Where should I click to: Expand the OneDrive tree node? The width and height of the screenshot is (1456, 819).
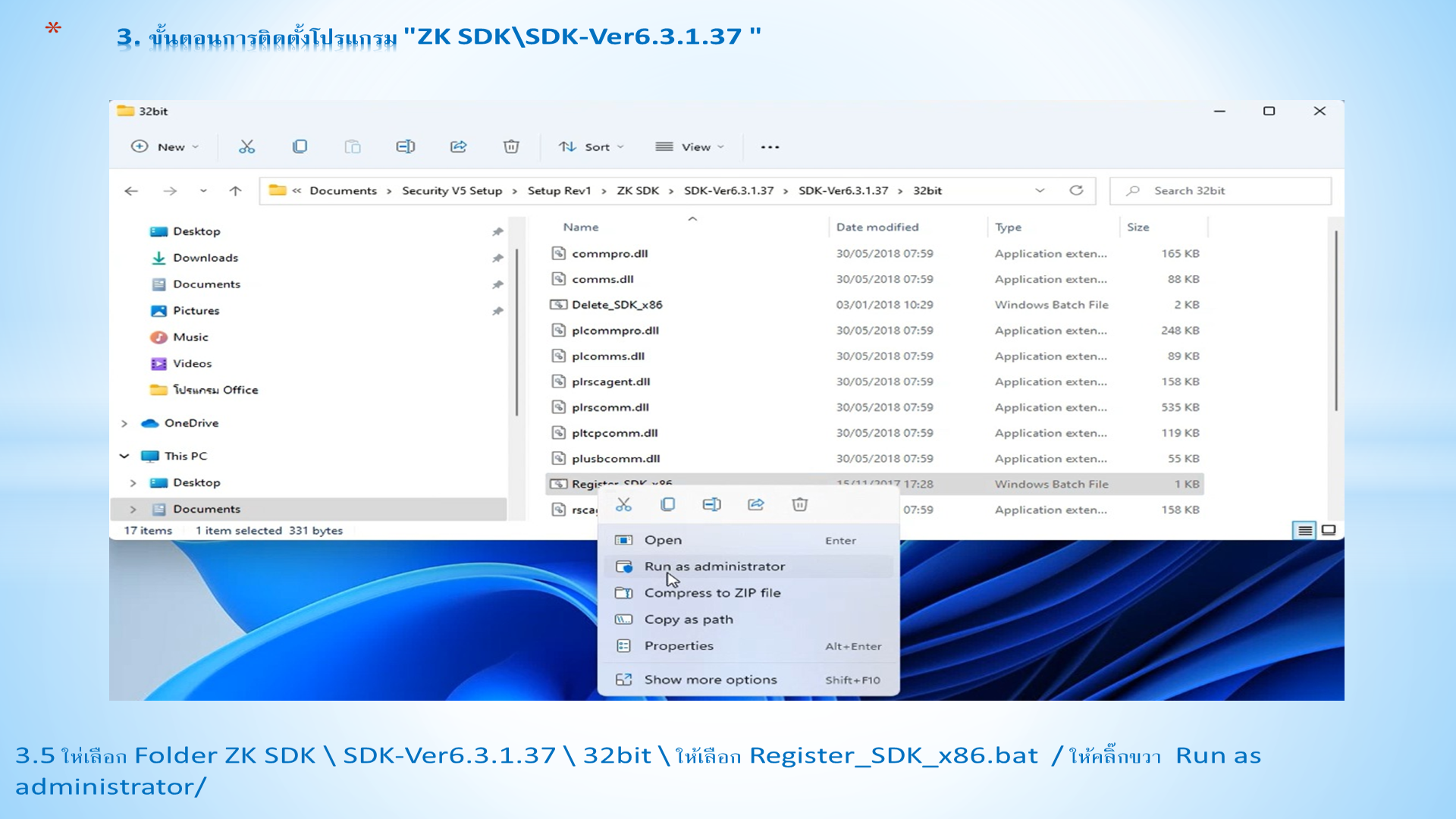[x=124, y=423]
